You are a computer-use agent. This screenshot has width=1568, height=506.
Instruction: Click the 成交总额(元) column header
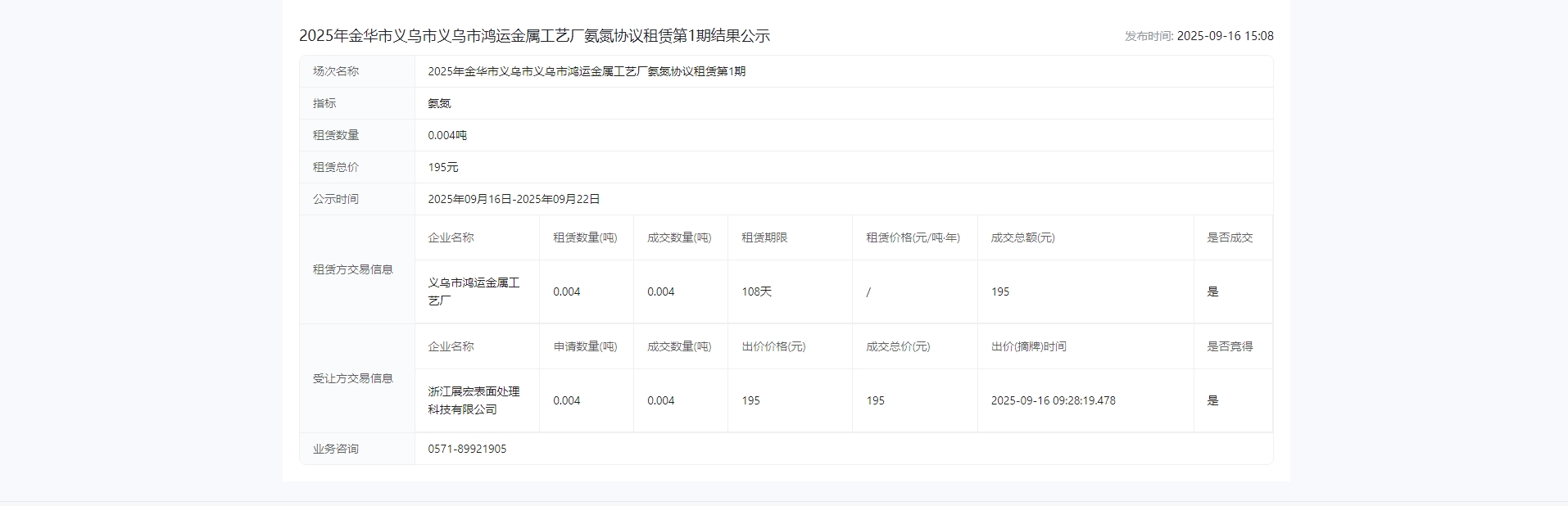pyautogui.click(x=1022, y=237)
